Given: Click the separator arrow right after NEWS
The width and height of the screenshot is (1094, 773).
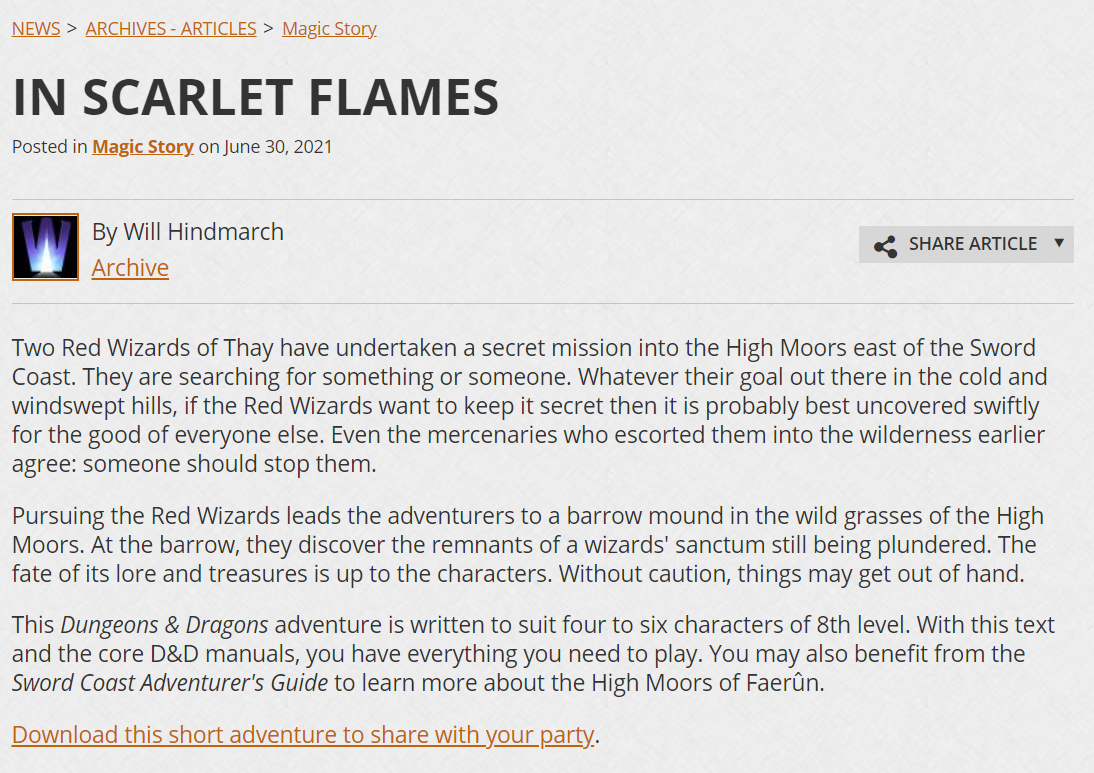Looking at the screenshot, I should coord(73,29).
